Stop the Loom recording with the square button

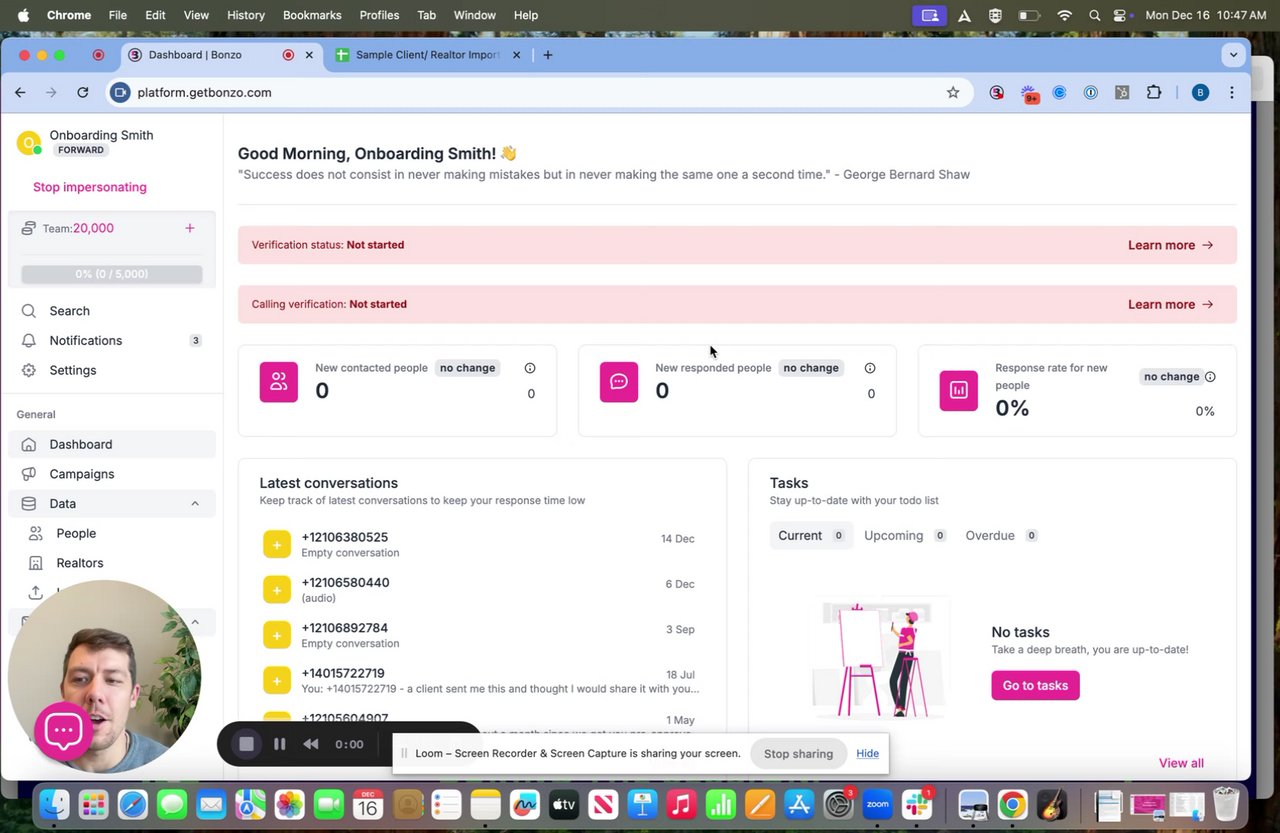click(246, 744)
